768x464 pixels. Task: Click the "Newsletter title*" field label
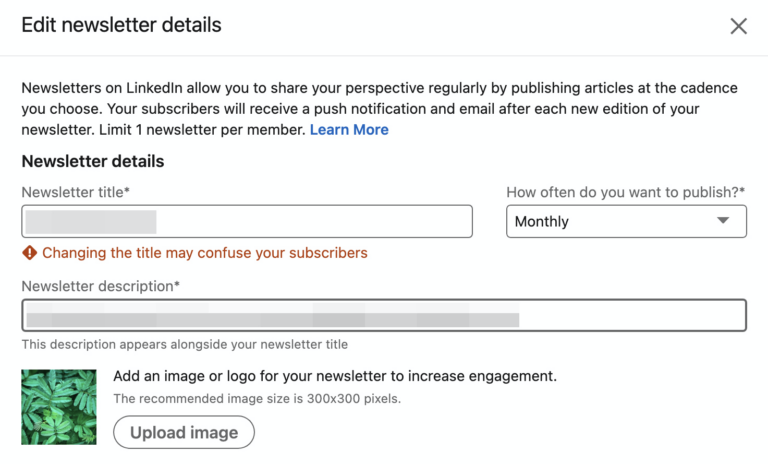[75, 193]
